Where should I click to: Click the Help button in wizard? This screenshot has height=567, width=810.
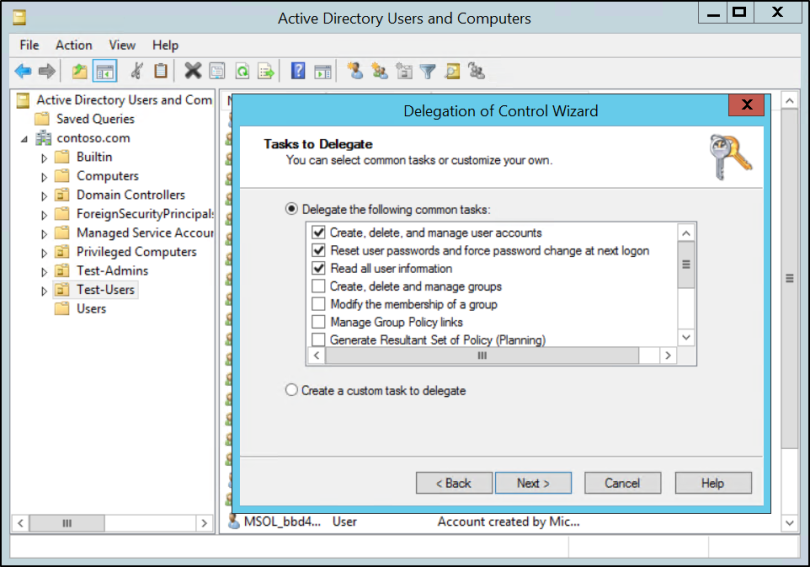(713, 483)
